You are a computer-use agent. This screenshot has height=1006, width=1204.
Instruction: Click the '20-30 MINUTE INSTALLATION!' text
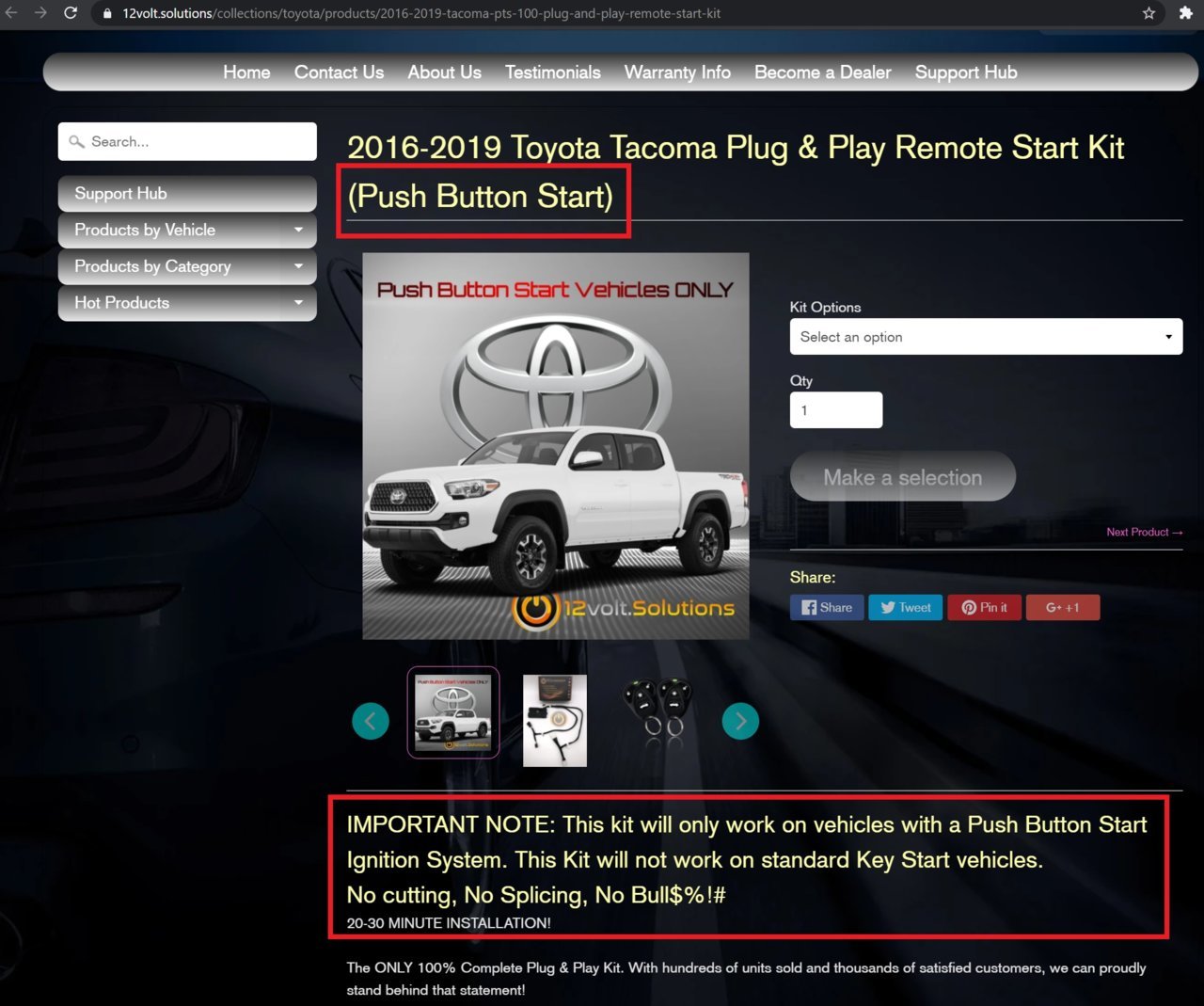pos(449,923)
